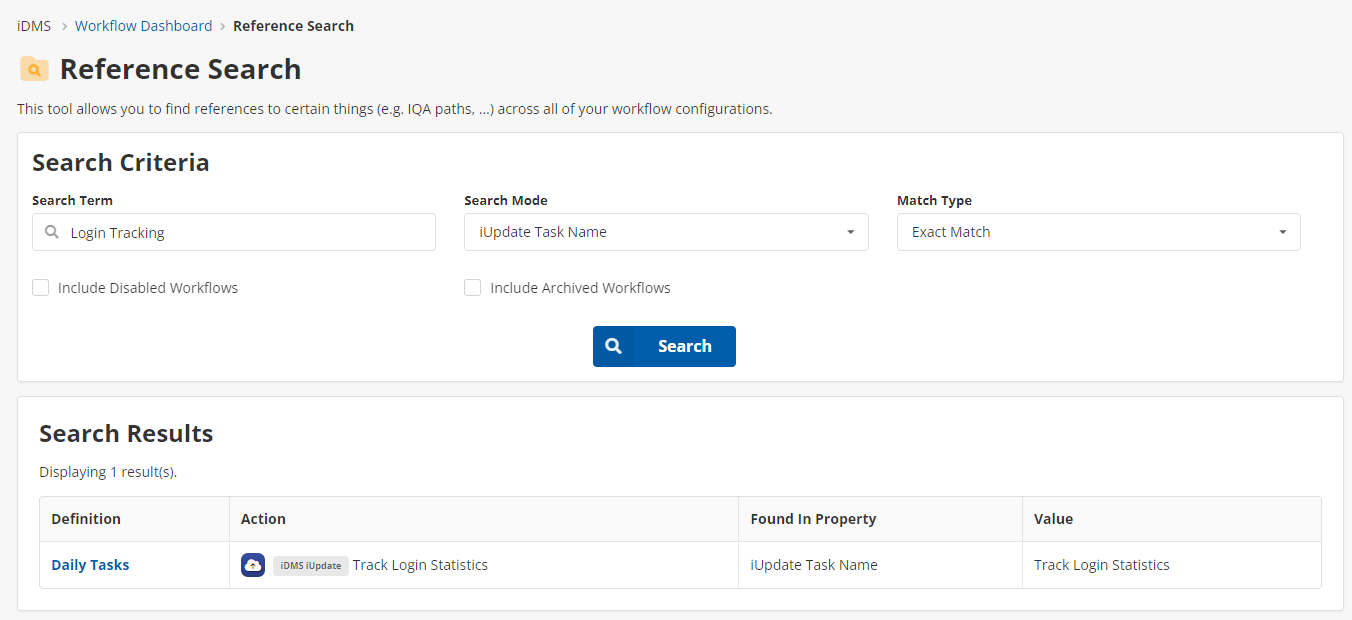Click the Value column header
The image size is (1352, 620).
1053,519
